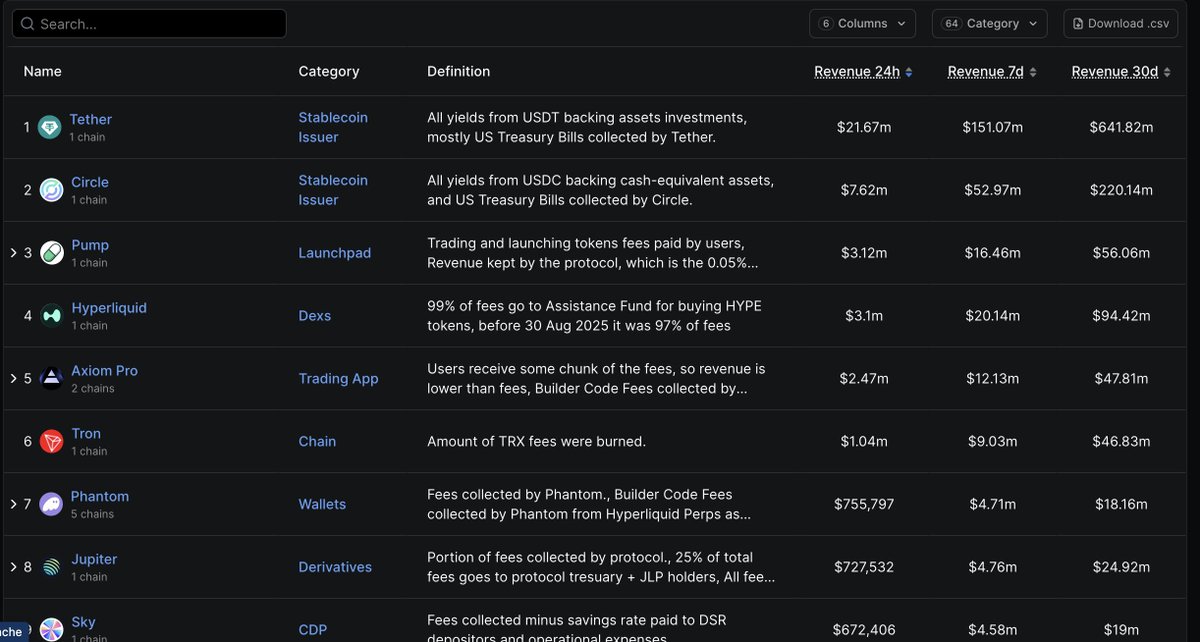
Task: Select Hyperliquid's $94.42m 30d revenue
Action: [x=1121, y=316]
